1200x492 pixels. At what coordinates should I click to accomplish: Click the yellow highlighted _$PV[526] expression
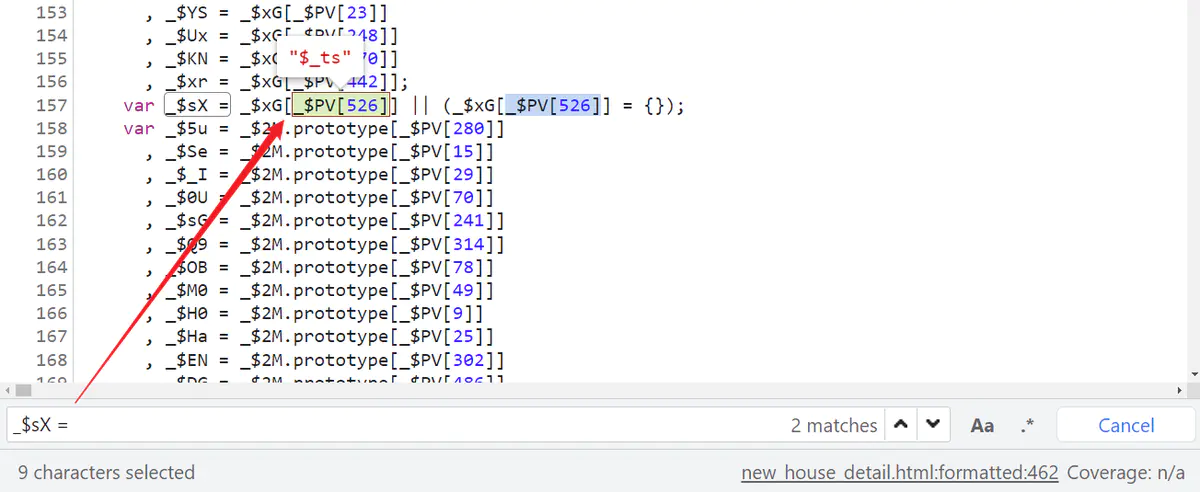tap(340, 105)
